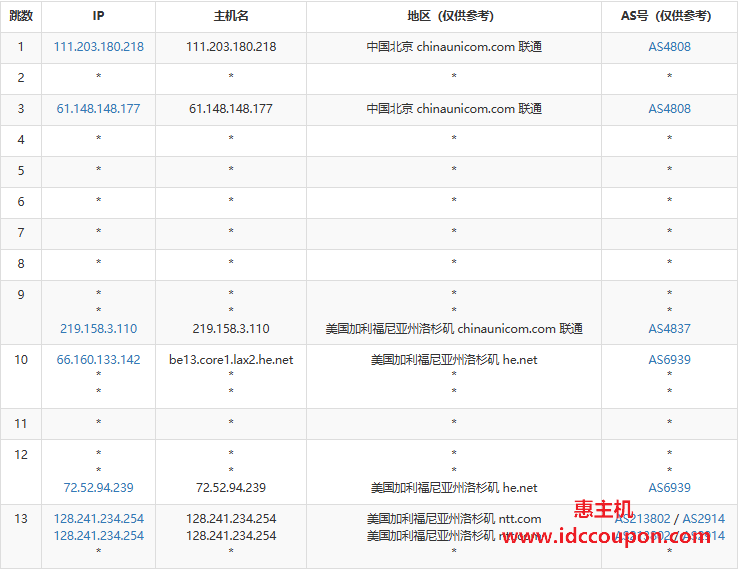Select region 美国加利福尼亚州洛杉矶 chinaunicom.com 联通
This screenshot has width=738, height=569.
point(454,329)
